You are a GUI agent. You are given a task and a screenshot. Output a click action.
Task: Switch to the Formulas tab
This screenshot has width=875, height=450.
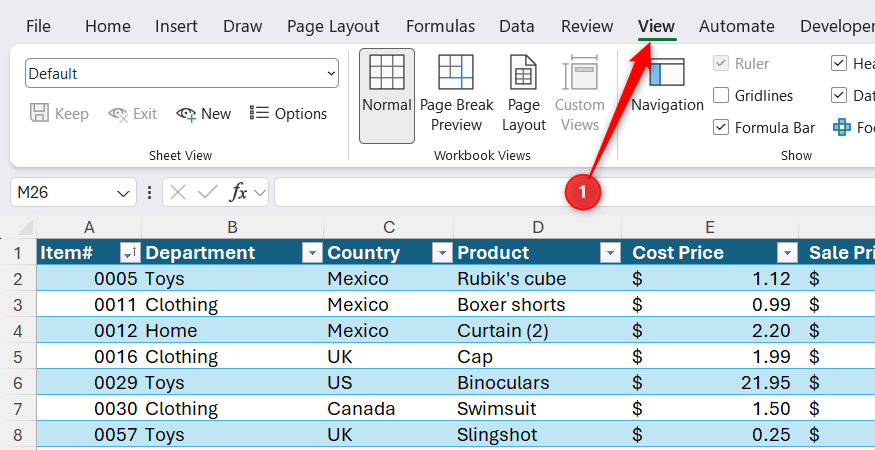point(440,26)
